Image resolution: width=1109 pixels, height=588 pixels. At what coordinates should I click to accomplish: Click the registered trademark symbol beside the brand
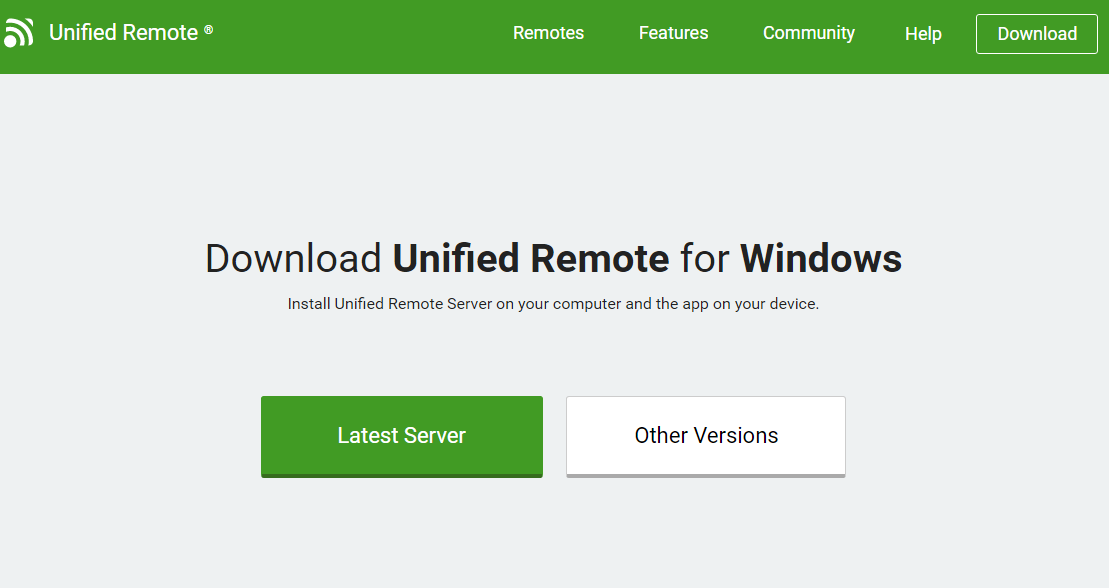tap(209, 30)
